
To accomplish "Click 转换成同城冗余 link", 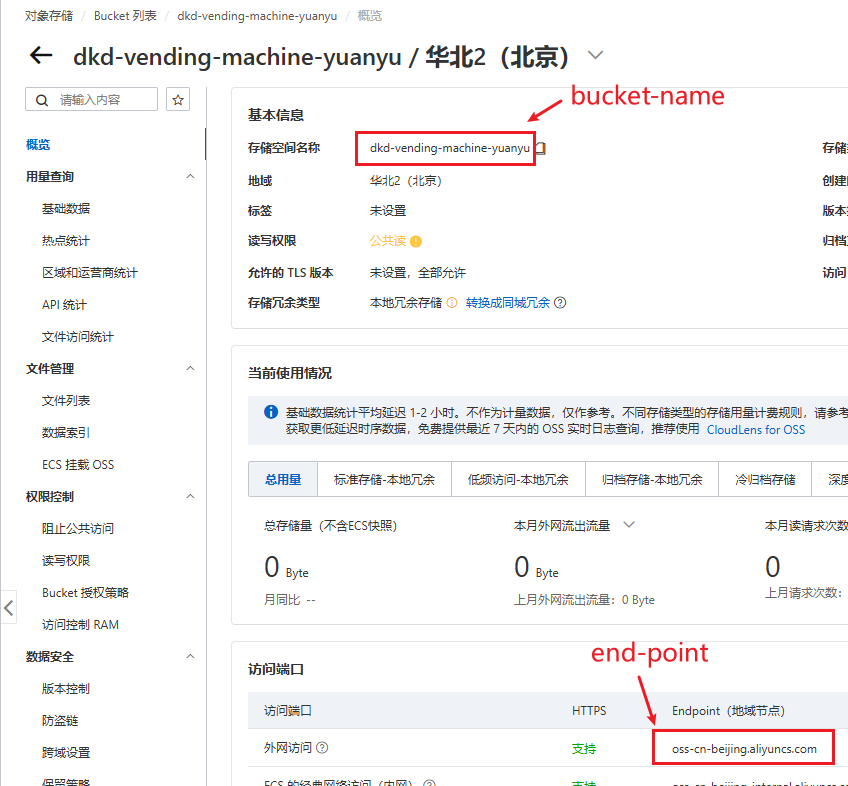I will point(507,303).
